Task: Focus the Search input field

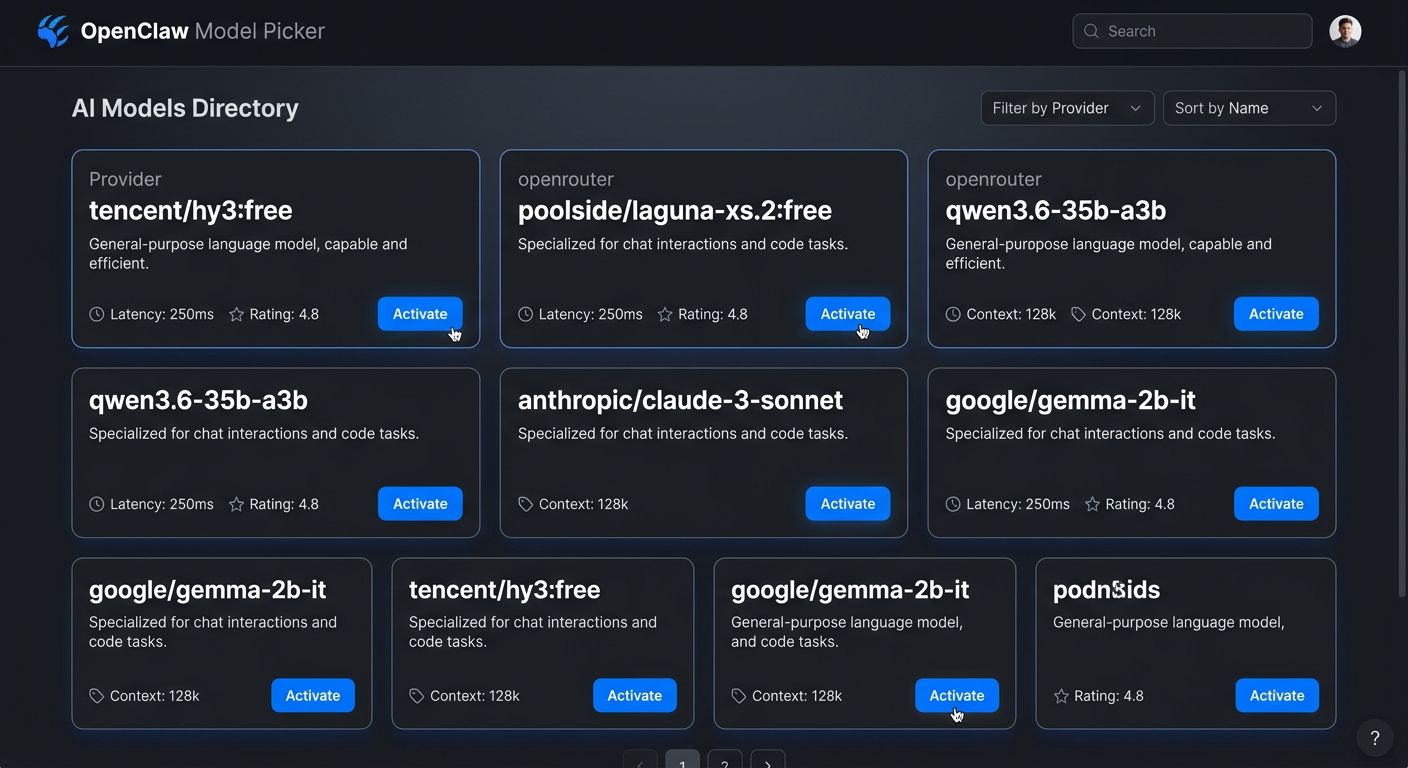Action: 1192,31
